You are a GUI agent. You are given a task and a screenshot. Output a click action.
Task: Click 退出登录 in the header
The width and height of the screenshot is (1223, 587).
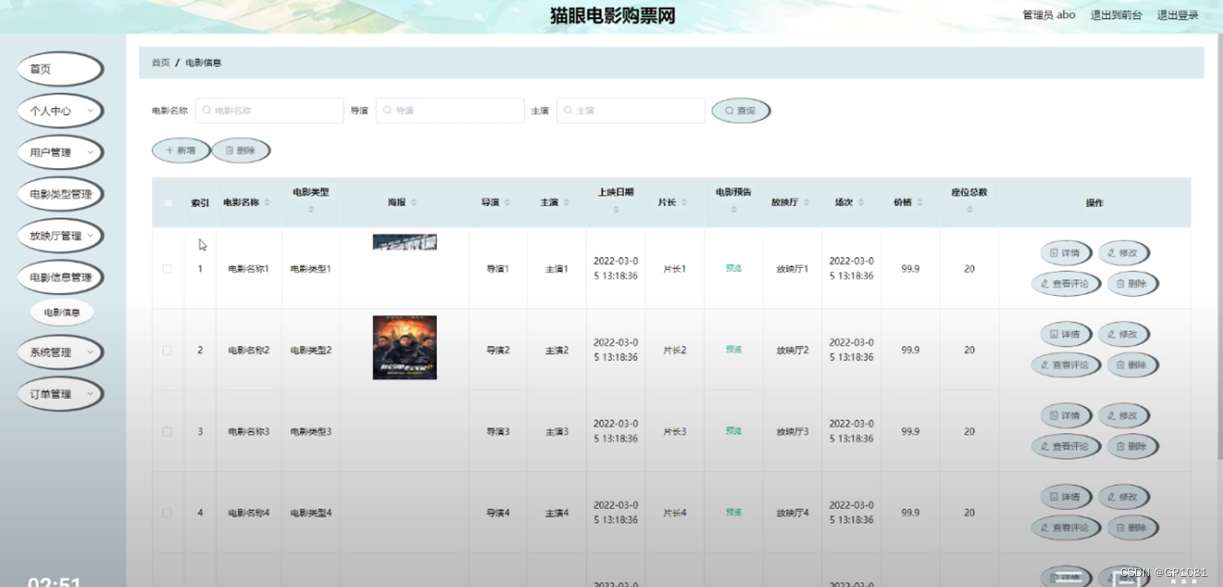click(x=1178, y=15)
